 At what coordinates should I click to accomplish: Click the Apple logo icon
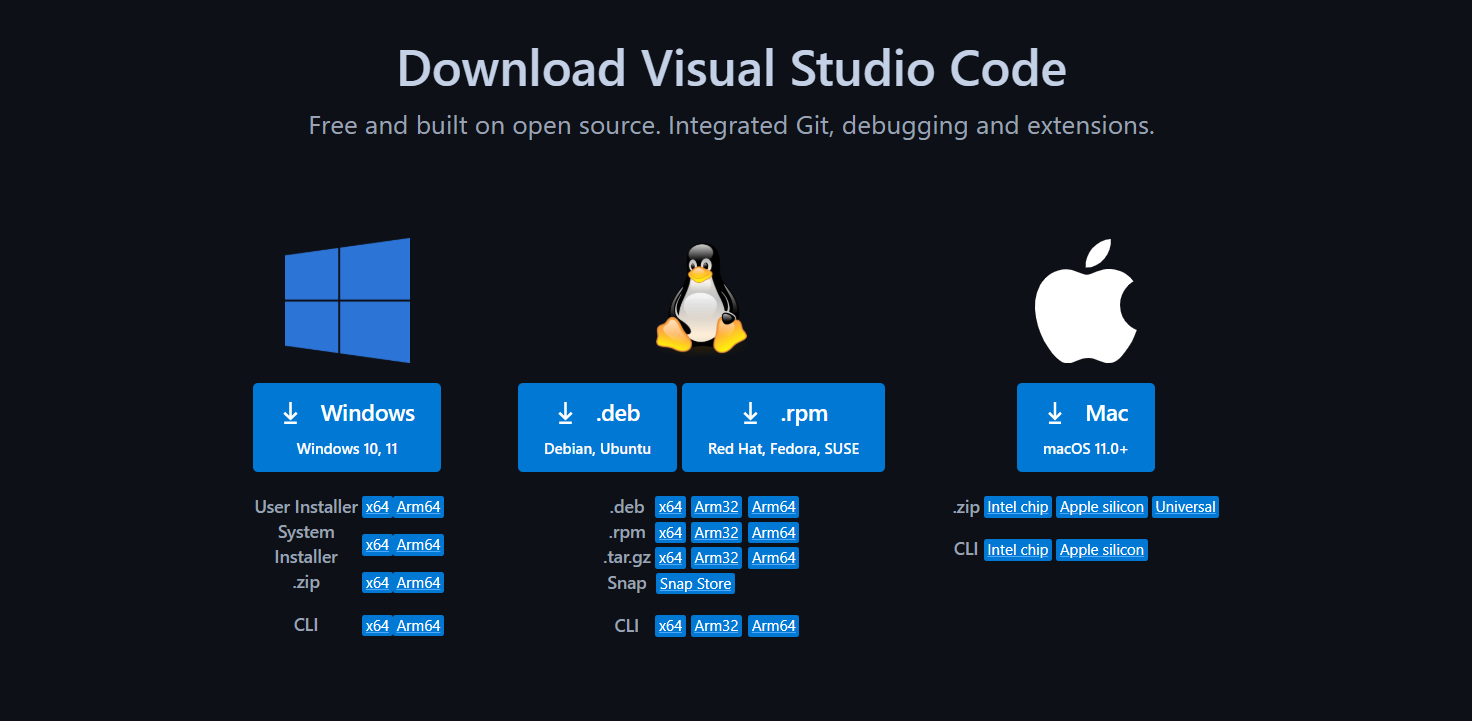point(1086,301)
